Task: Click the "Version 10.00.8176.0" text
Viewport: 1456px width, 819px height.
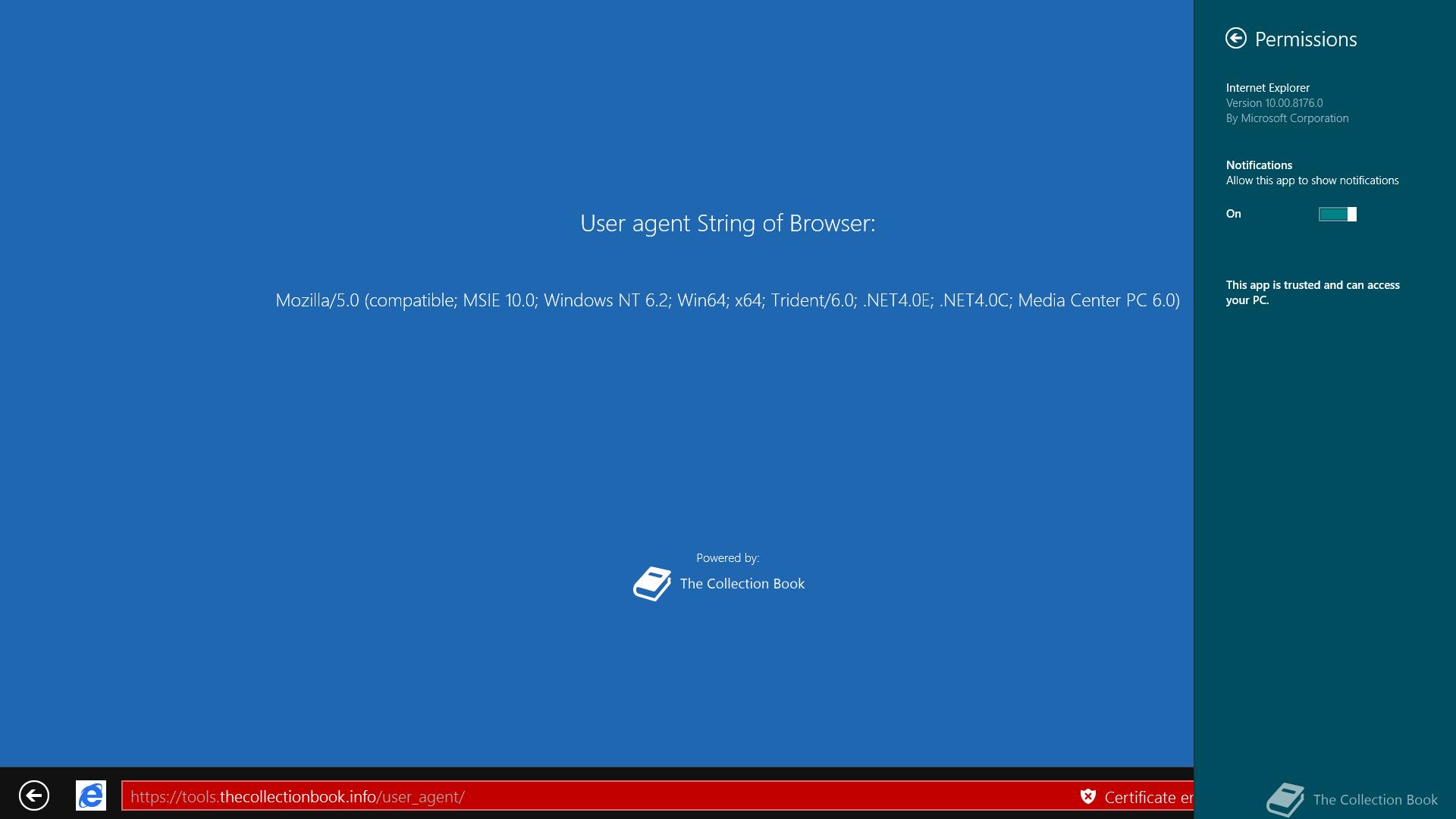Action: [1274, 103]
